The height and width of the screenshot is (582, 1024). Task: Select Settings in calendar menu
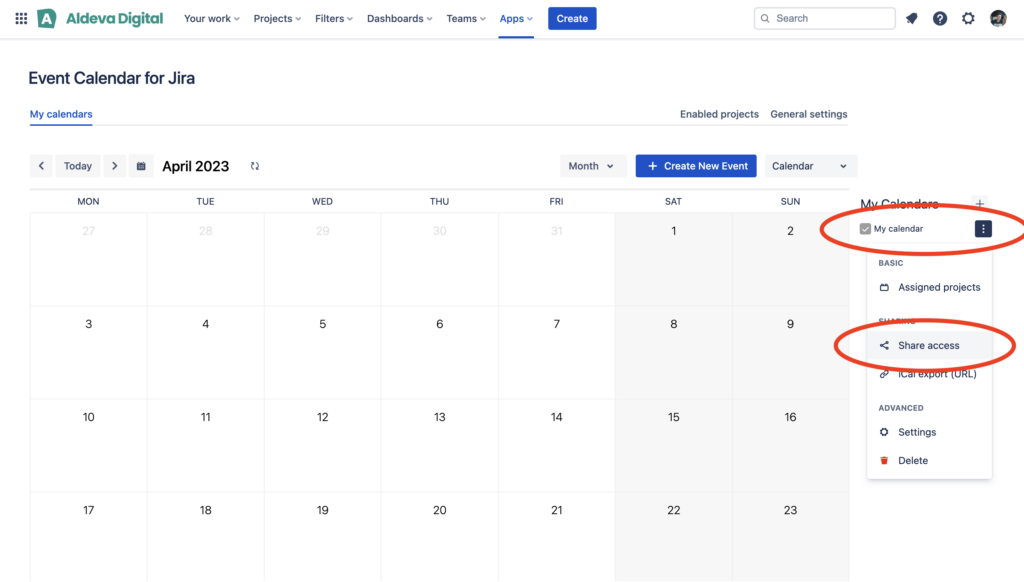[x=929, y=432]
